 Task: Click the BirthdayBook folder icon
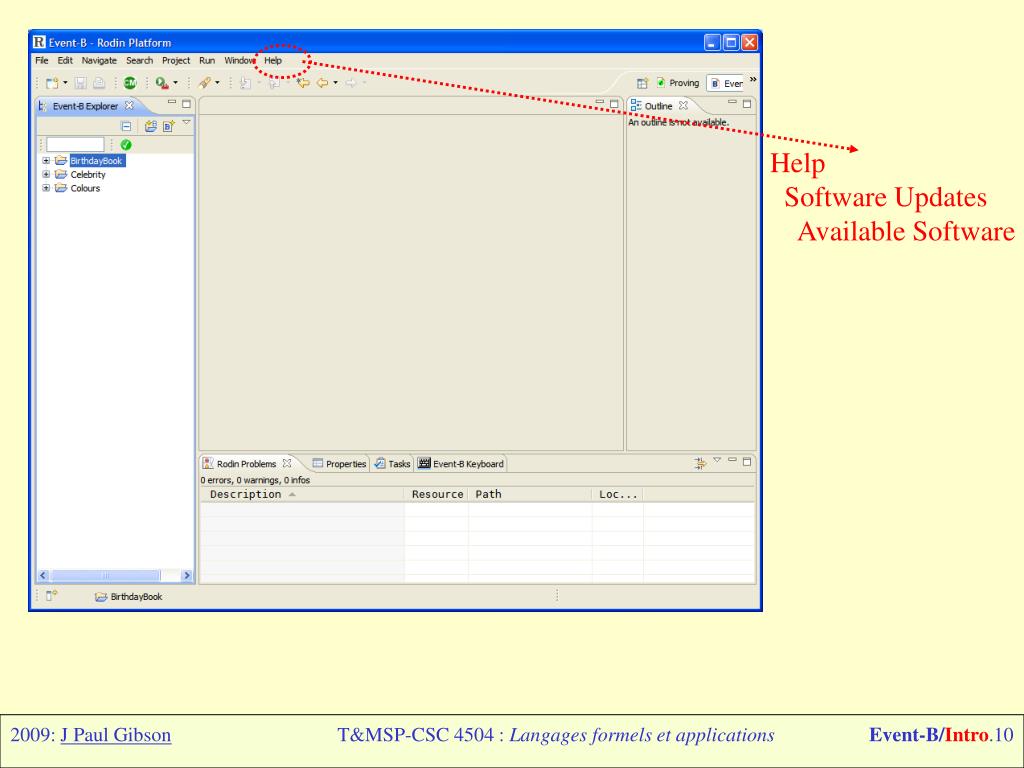(61, 161)
